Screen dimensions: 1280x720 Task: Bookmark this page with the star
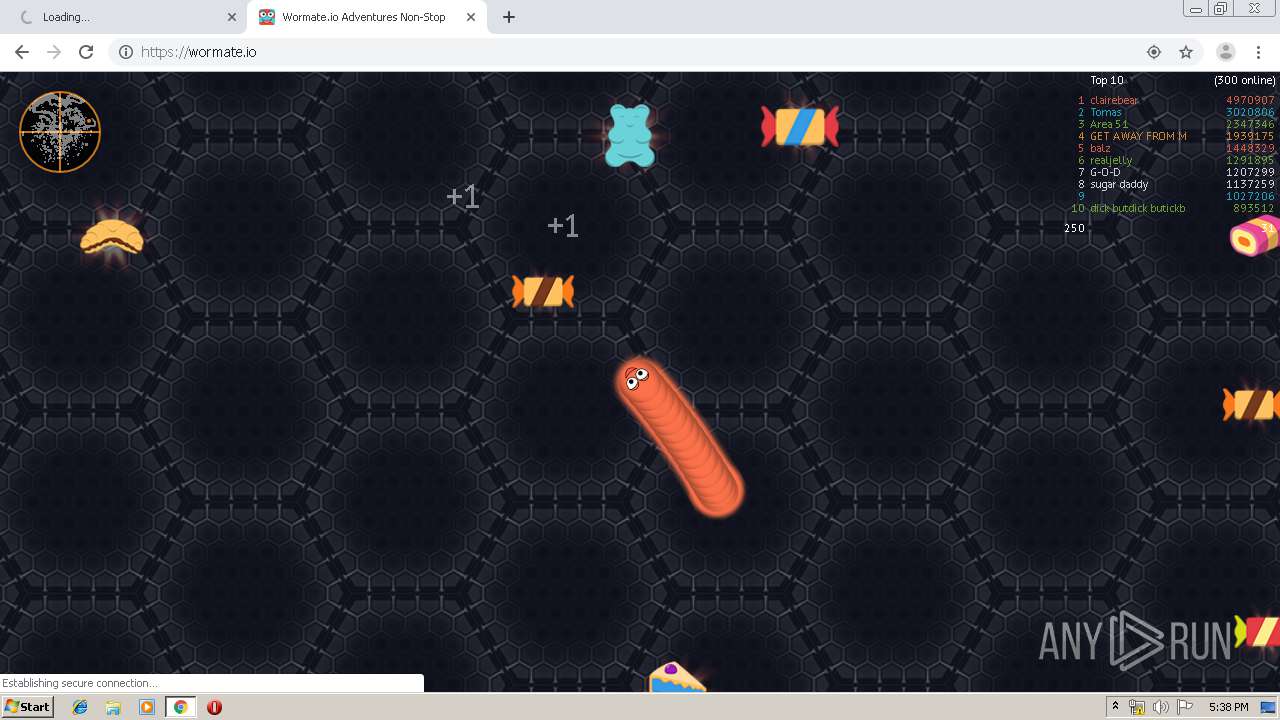1186,52
